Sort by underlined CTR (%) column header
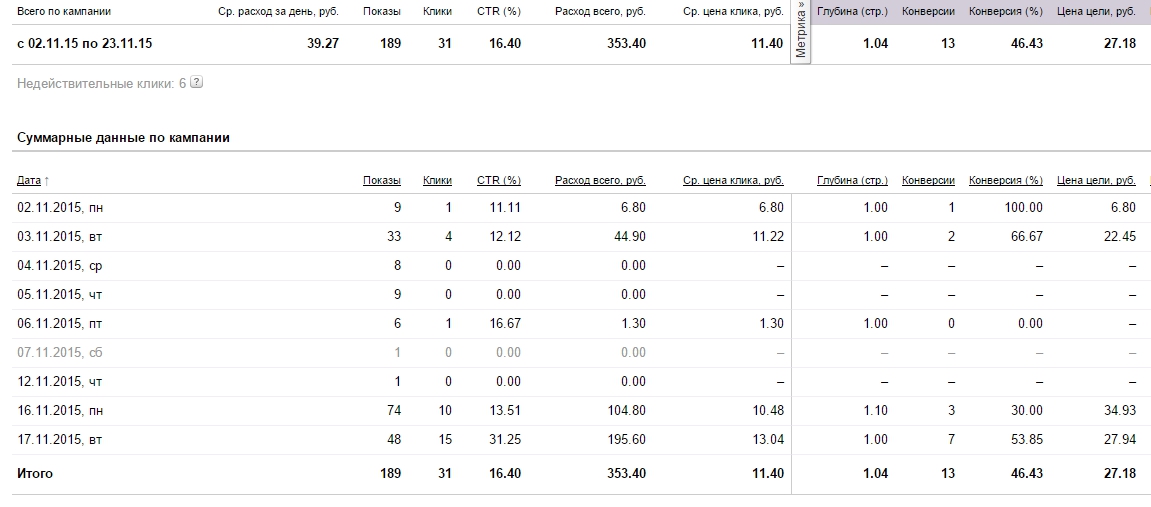The width and height of the screenshot is (1151, 507). [499, 181]
